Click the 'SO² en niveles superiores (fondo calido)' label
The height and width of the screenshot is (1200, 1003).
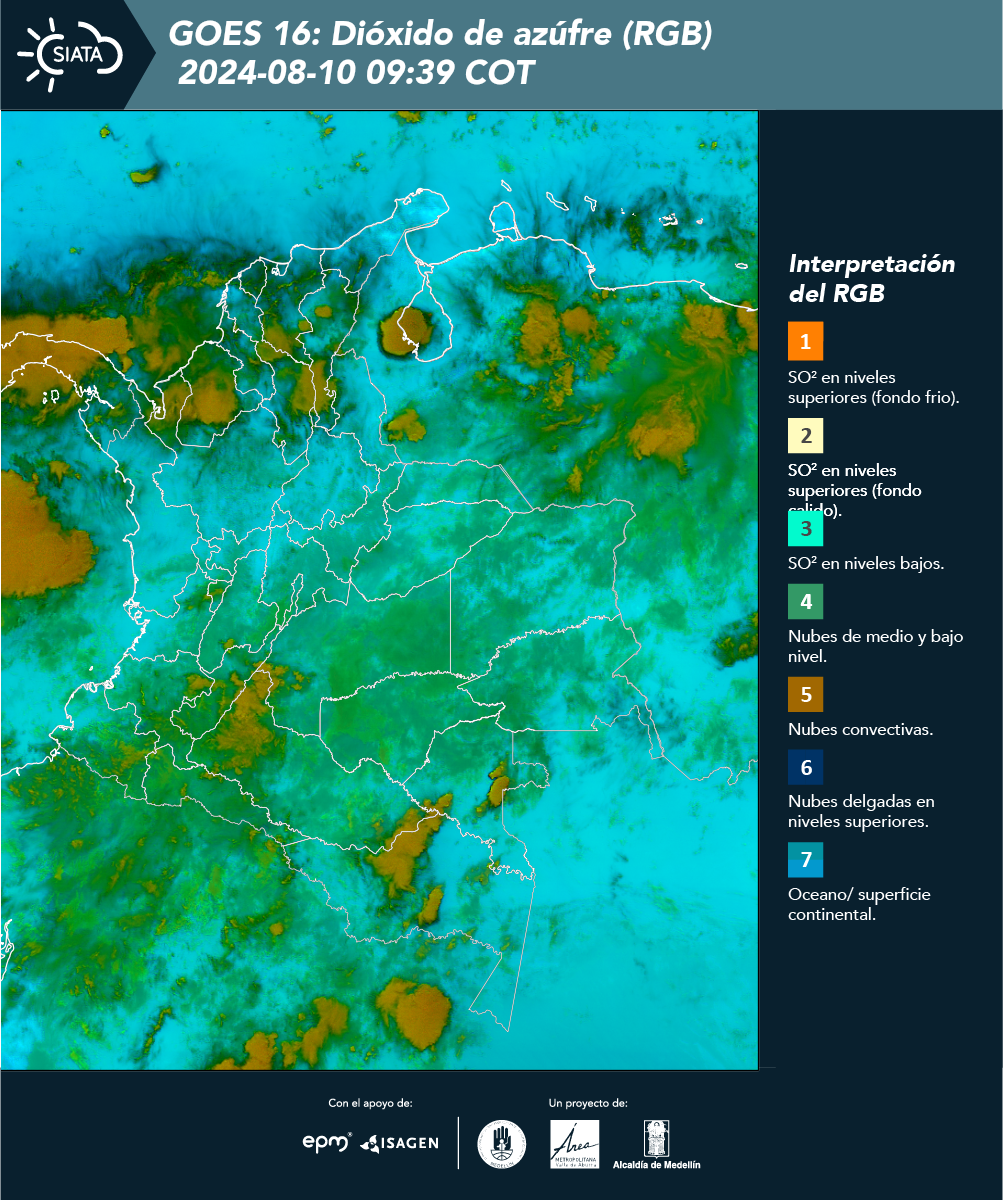[855, 490]
